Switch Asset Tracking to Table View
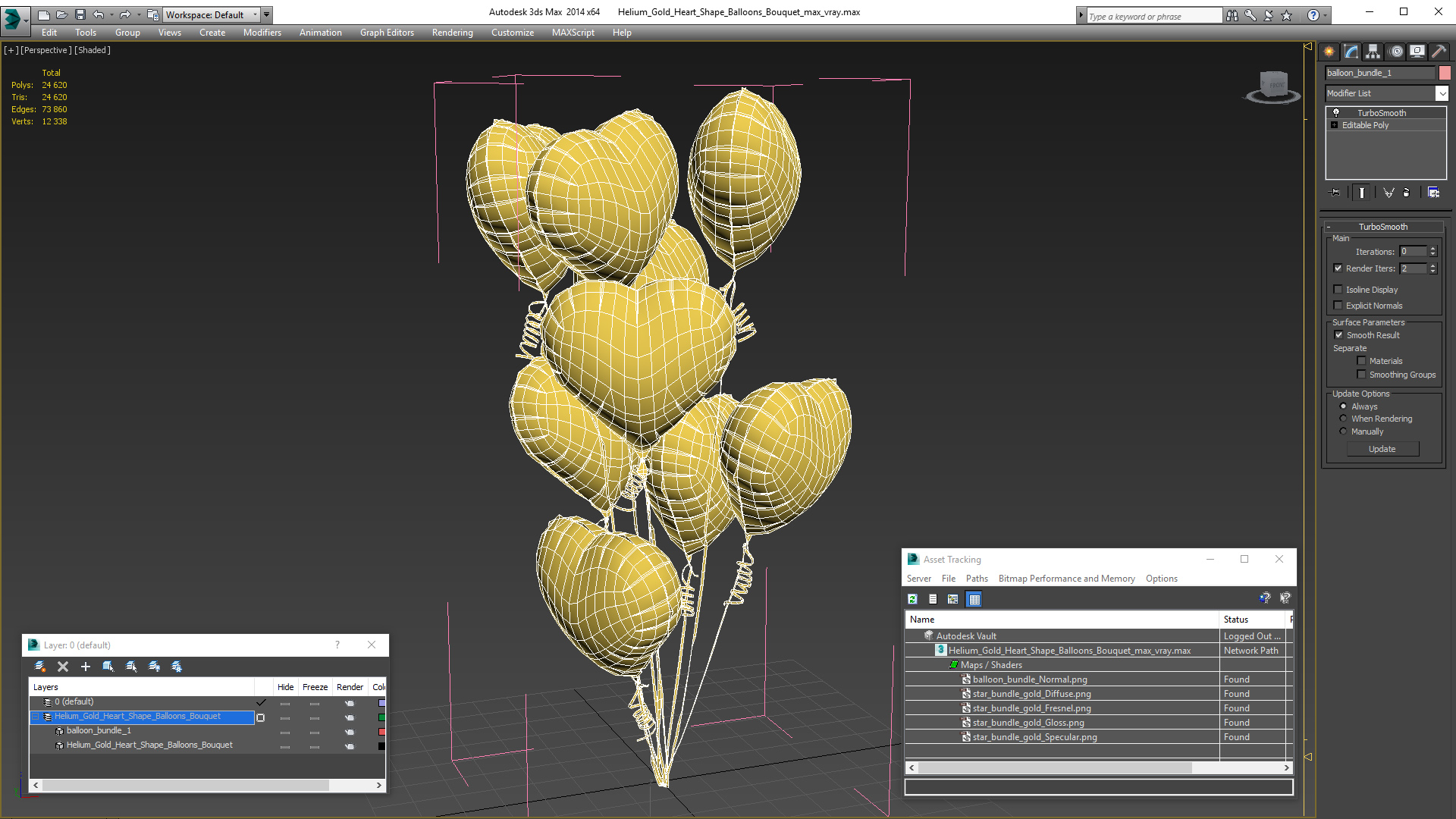The height and width of the screenshot is (819, 1456). (974, 599)
